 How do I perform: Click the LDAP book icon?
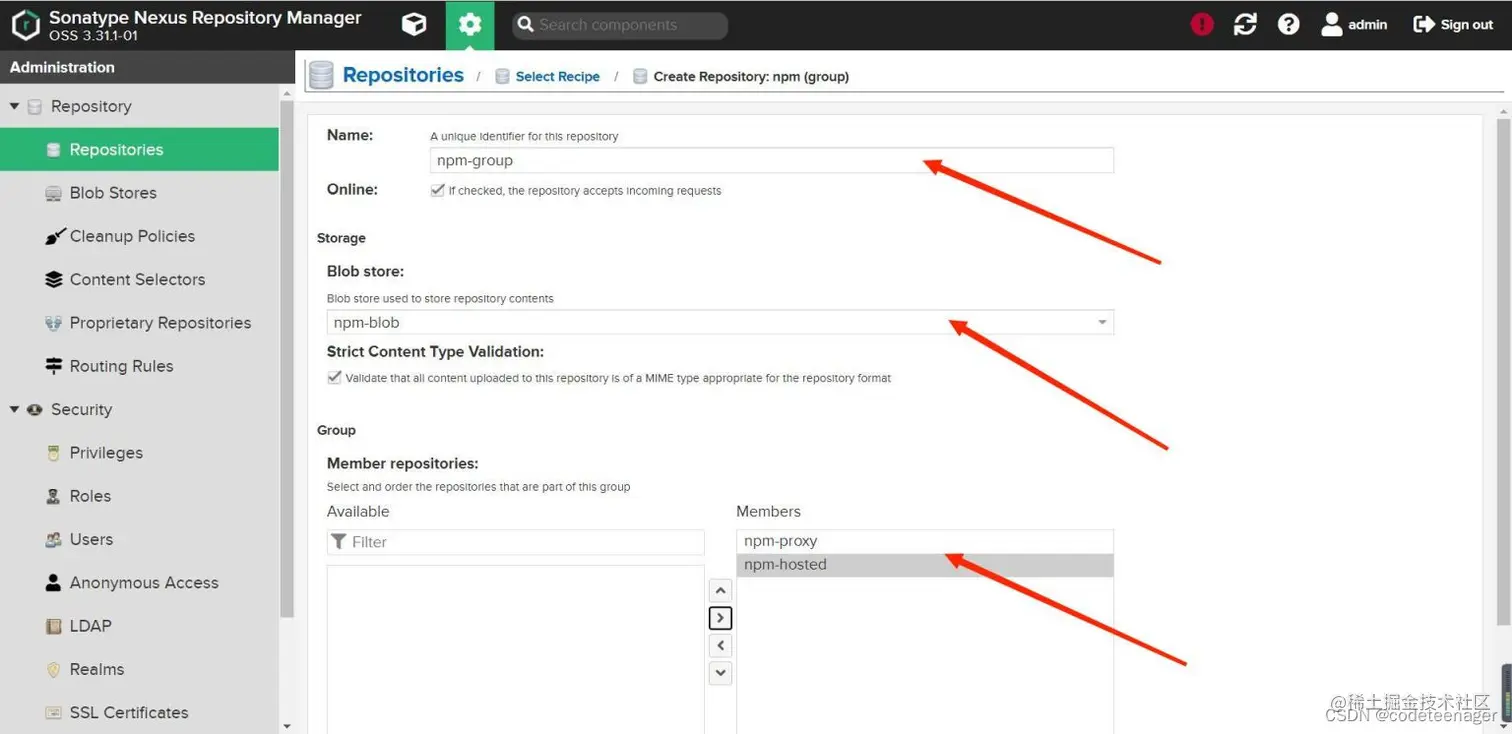pyautogui.click(x=54, y=626)
